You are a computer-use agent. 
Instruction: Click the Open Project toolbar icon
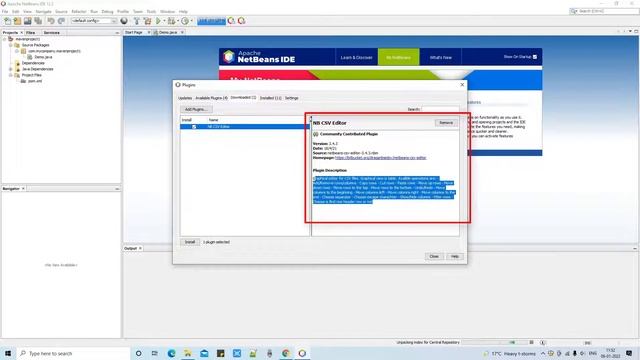(27, 21)
